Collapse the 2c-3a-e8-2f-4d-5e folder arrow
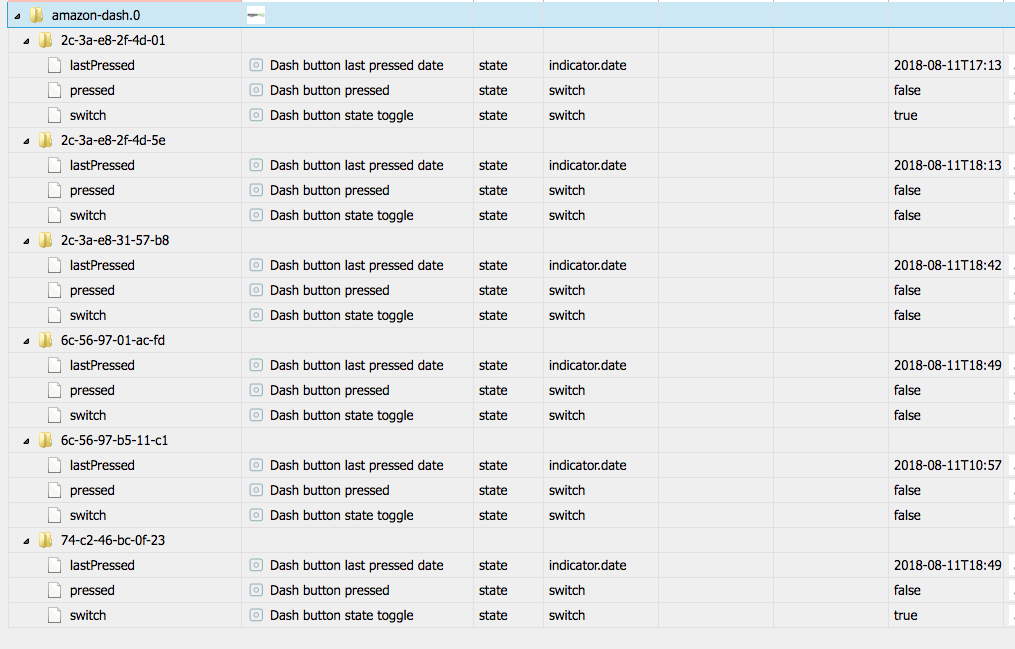1015x649 pixels. coord(27,141)
